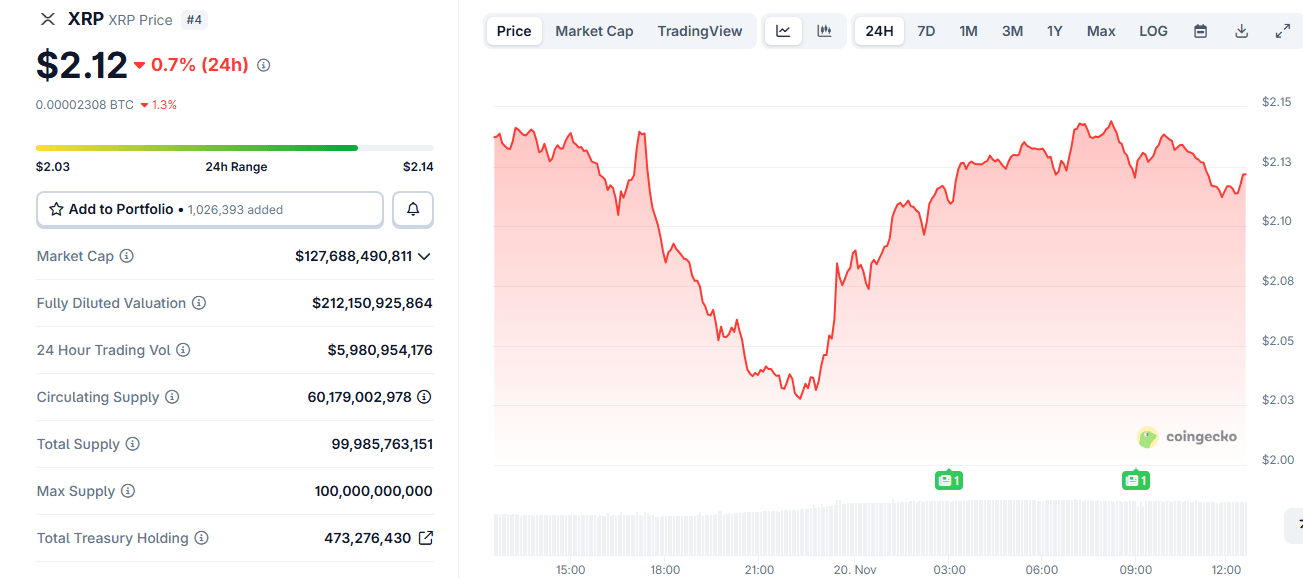The height and width of the screenshot is (578, 1303).
Task: Toggle LOG scale on the chart
Action: [x=1153, y=31]
